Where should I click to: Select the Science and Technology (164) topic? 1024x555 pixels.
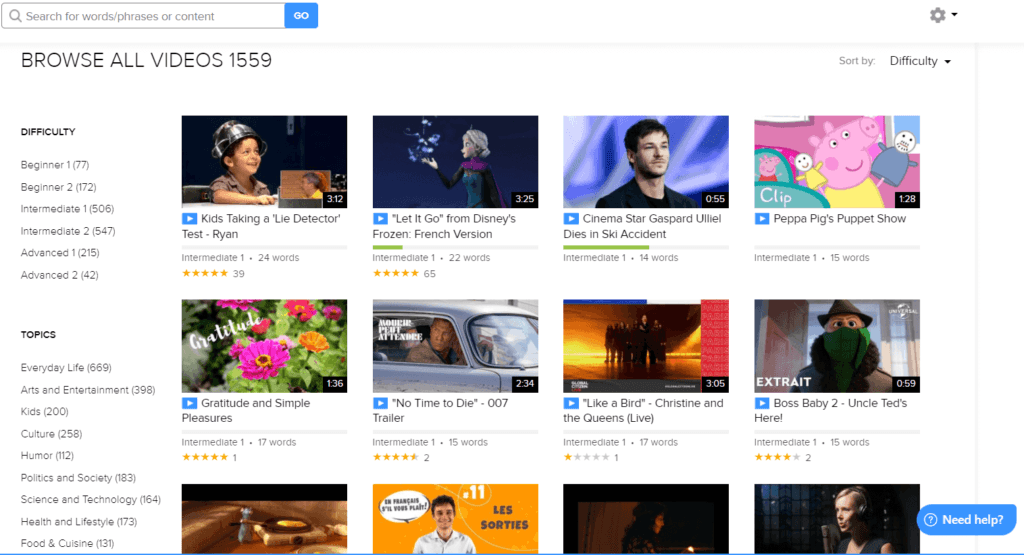[x=90, y=500]
